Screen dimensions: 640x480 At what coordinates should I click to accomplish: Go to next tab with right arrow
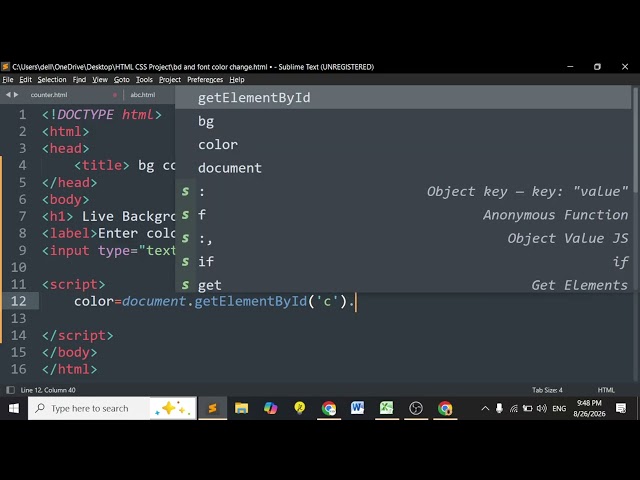tap(16, 95)
